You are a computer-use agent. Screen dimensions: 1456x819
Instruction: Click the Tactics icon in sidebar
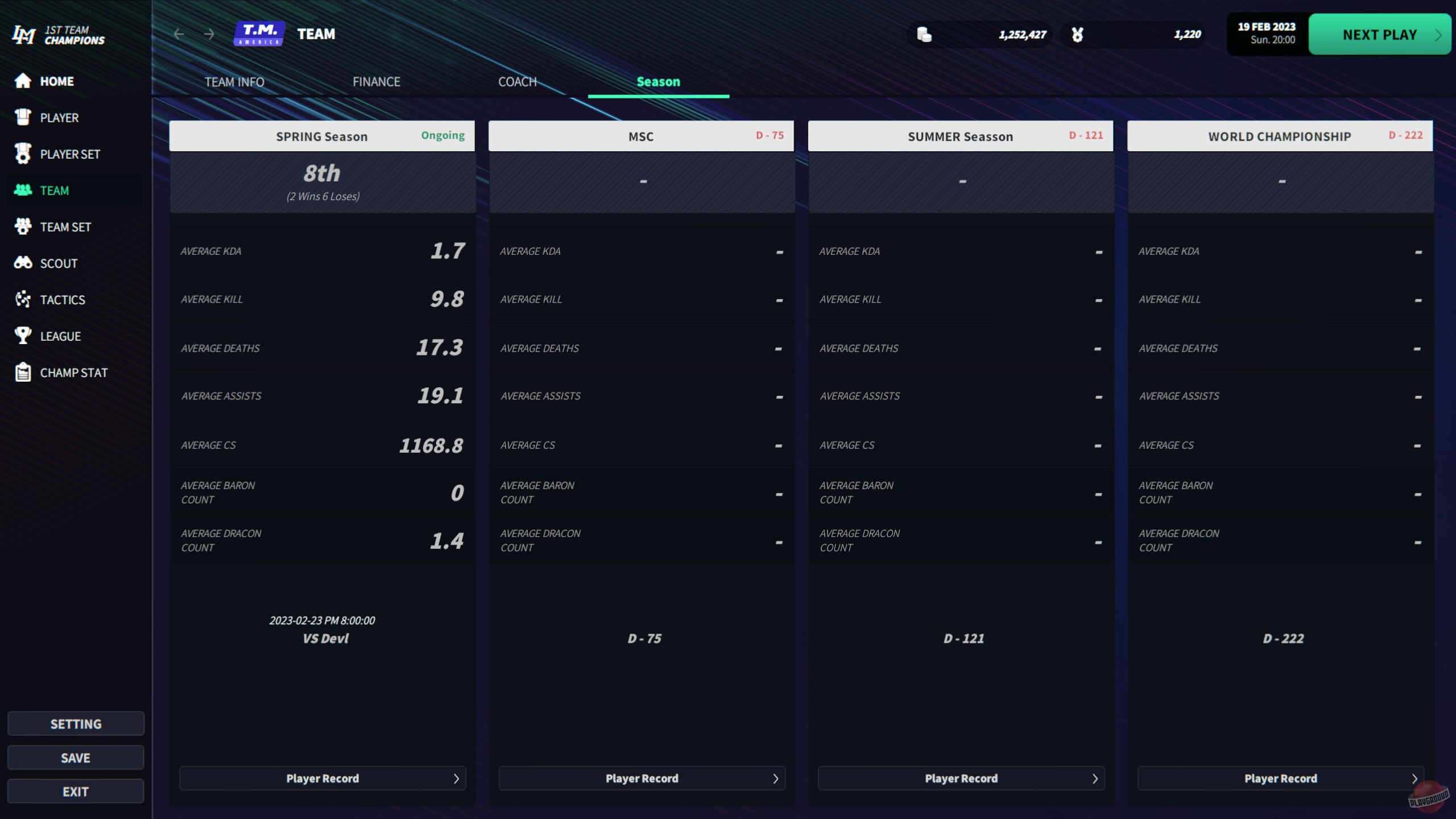(23, 299)
